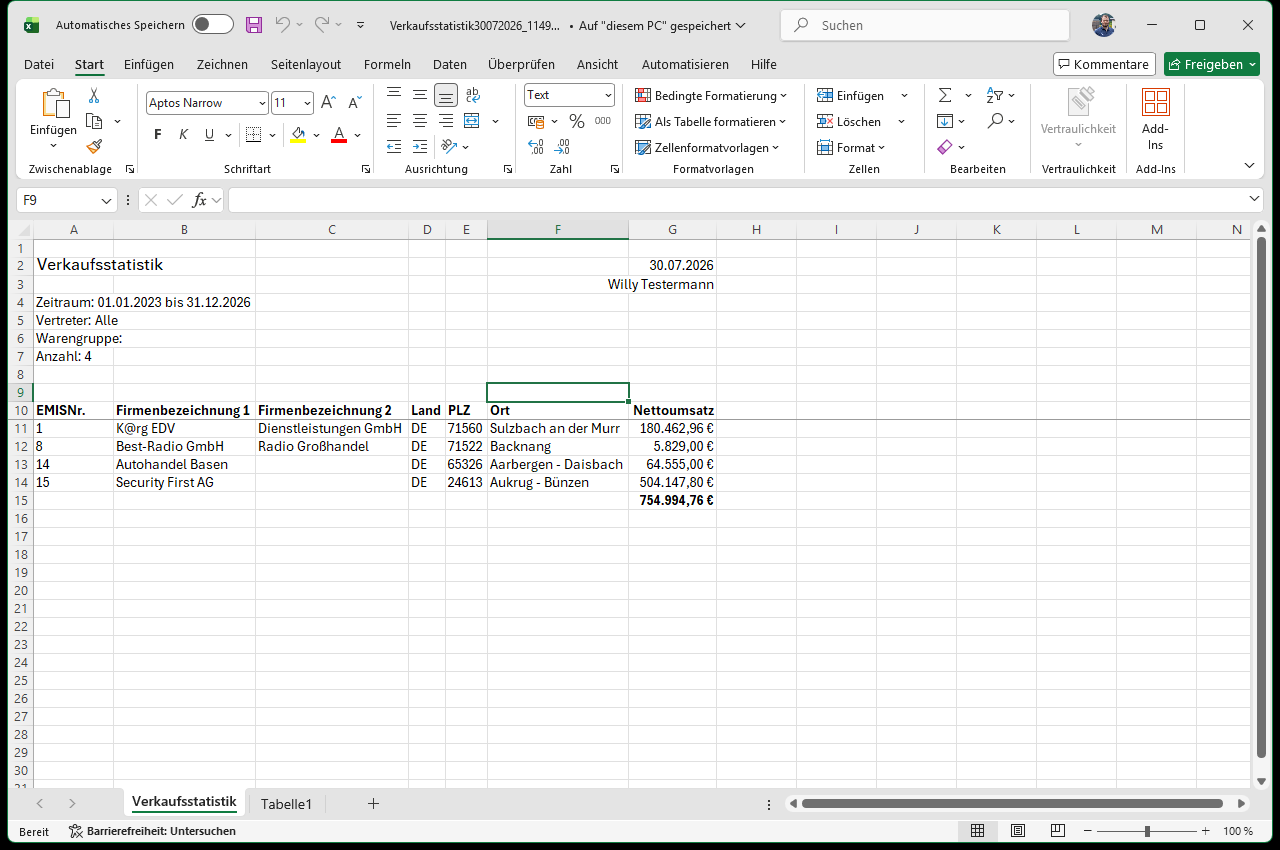Open the font name dropdown Aptos Narrow
The image size is (1280, 850).
(x=262, y=103)
